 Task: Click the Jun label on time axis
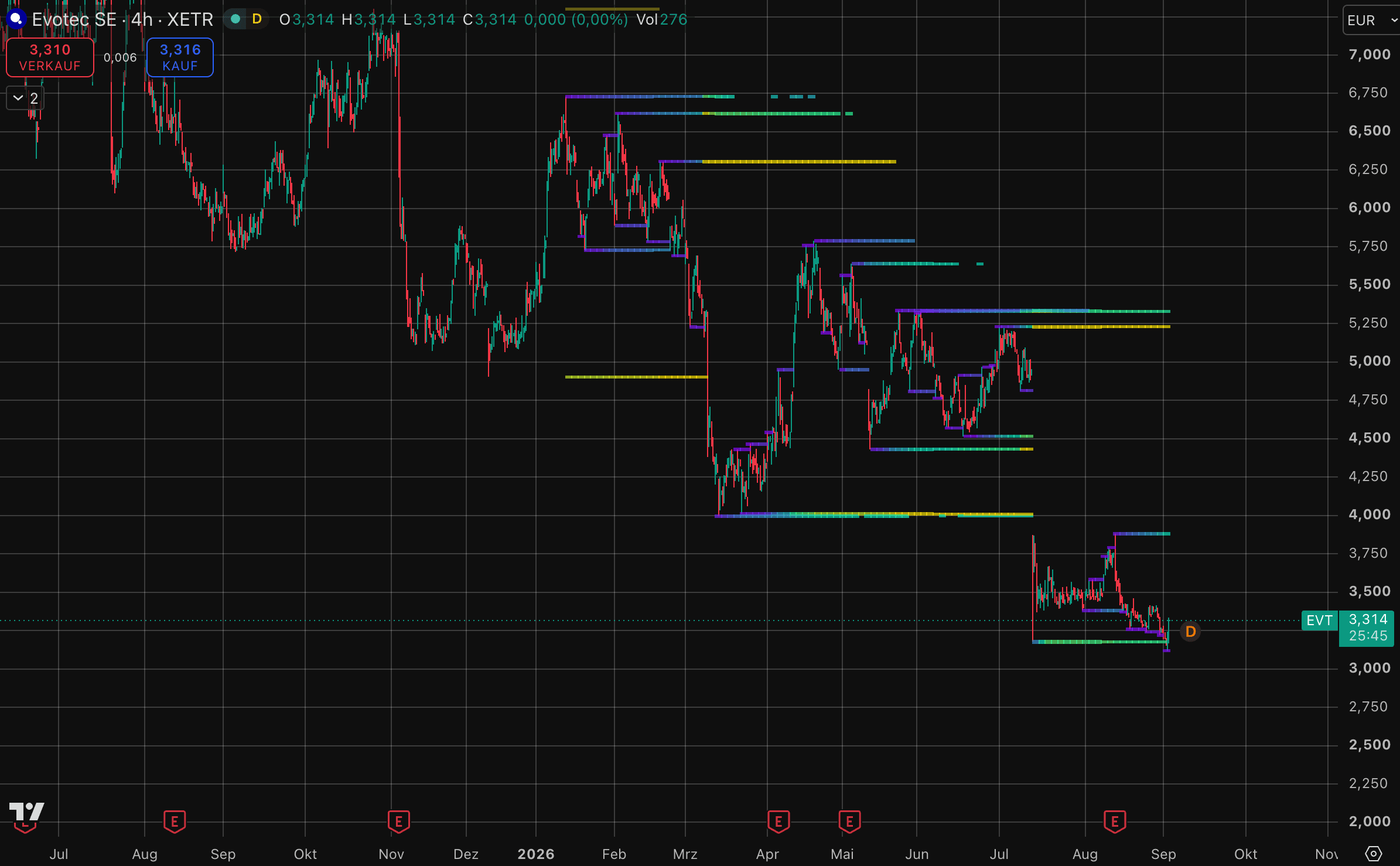[x=917, y=854]
